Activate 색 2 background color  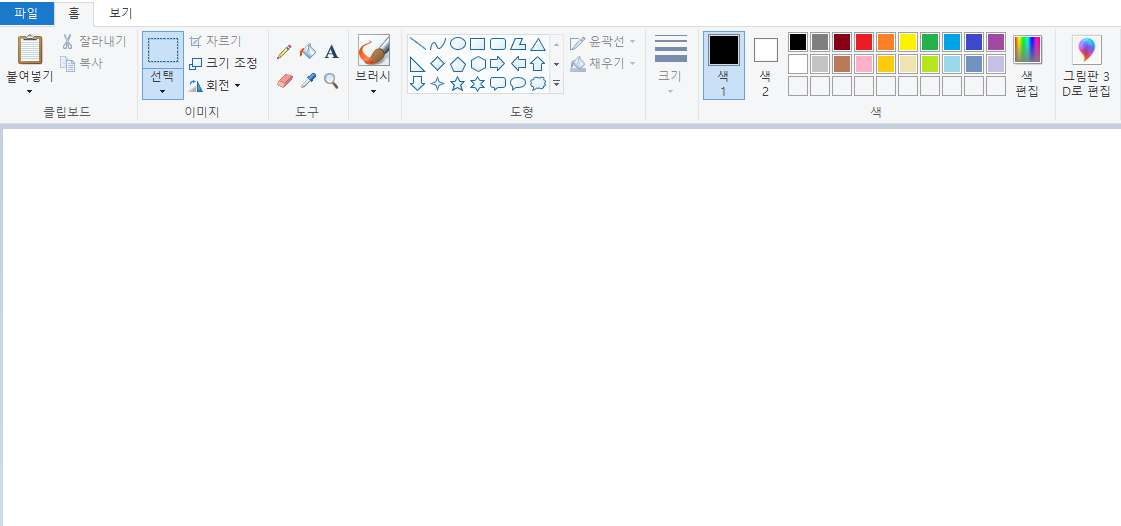pos(766,65)
